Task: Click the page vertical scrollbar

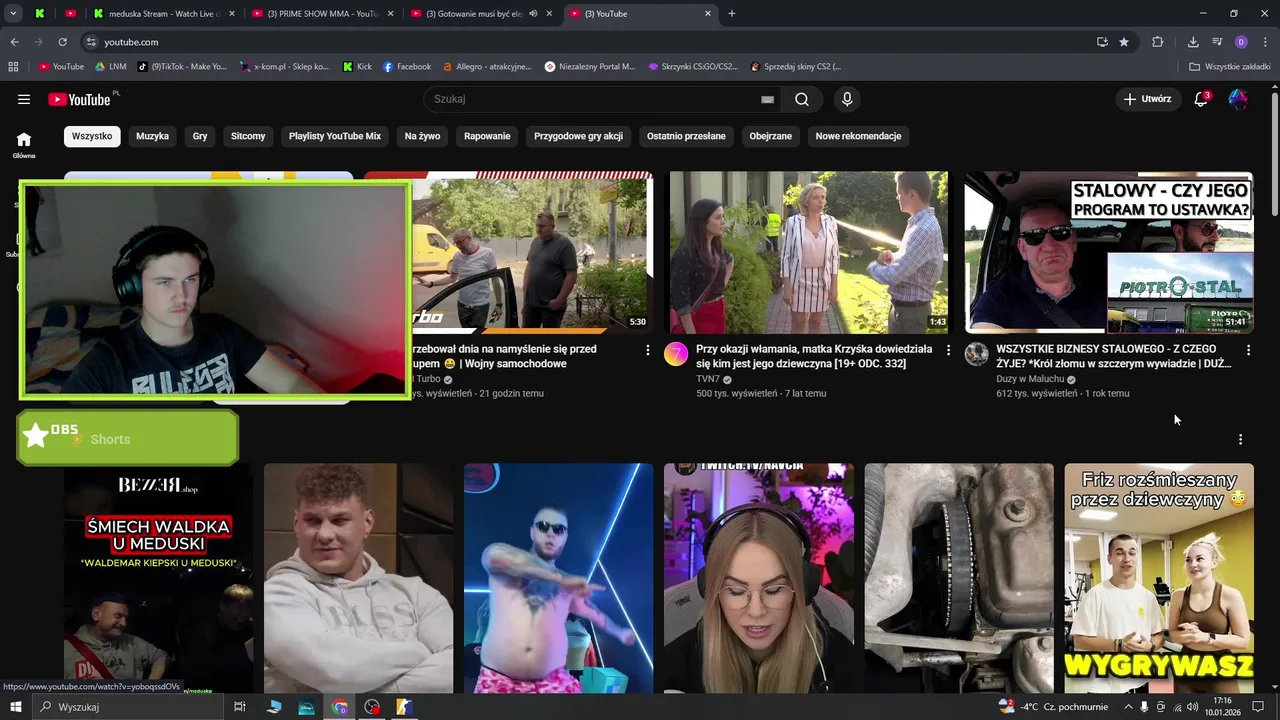Action: click(x=1274, y=155)
